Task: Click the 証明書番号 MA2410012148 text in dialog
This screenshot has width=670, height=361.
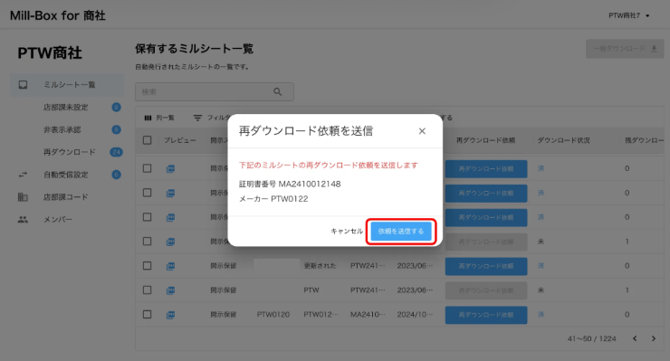Action: click(290, 184)
